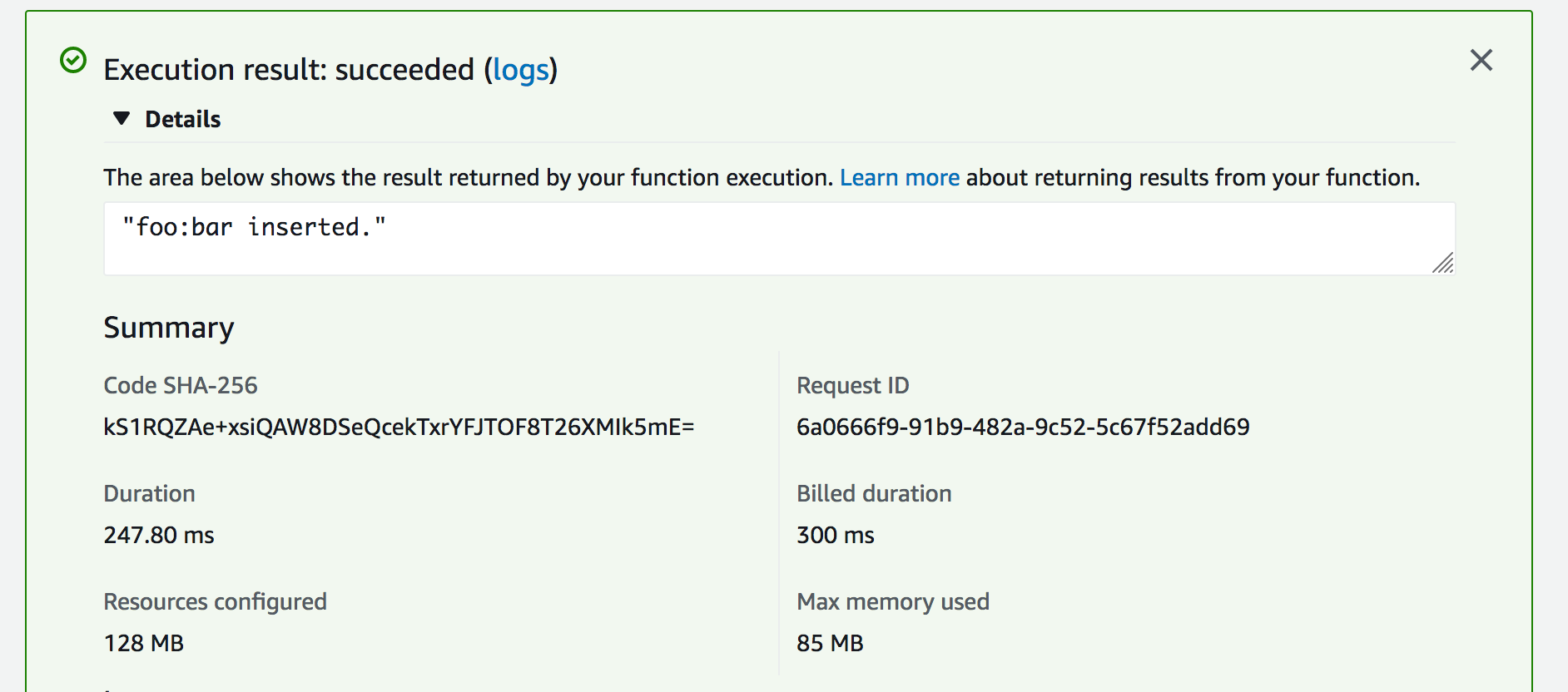The width and height of the screenshot is (1568, 692).
Task: Click the Code SHA-256 label
Action: tap(181, 385)
